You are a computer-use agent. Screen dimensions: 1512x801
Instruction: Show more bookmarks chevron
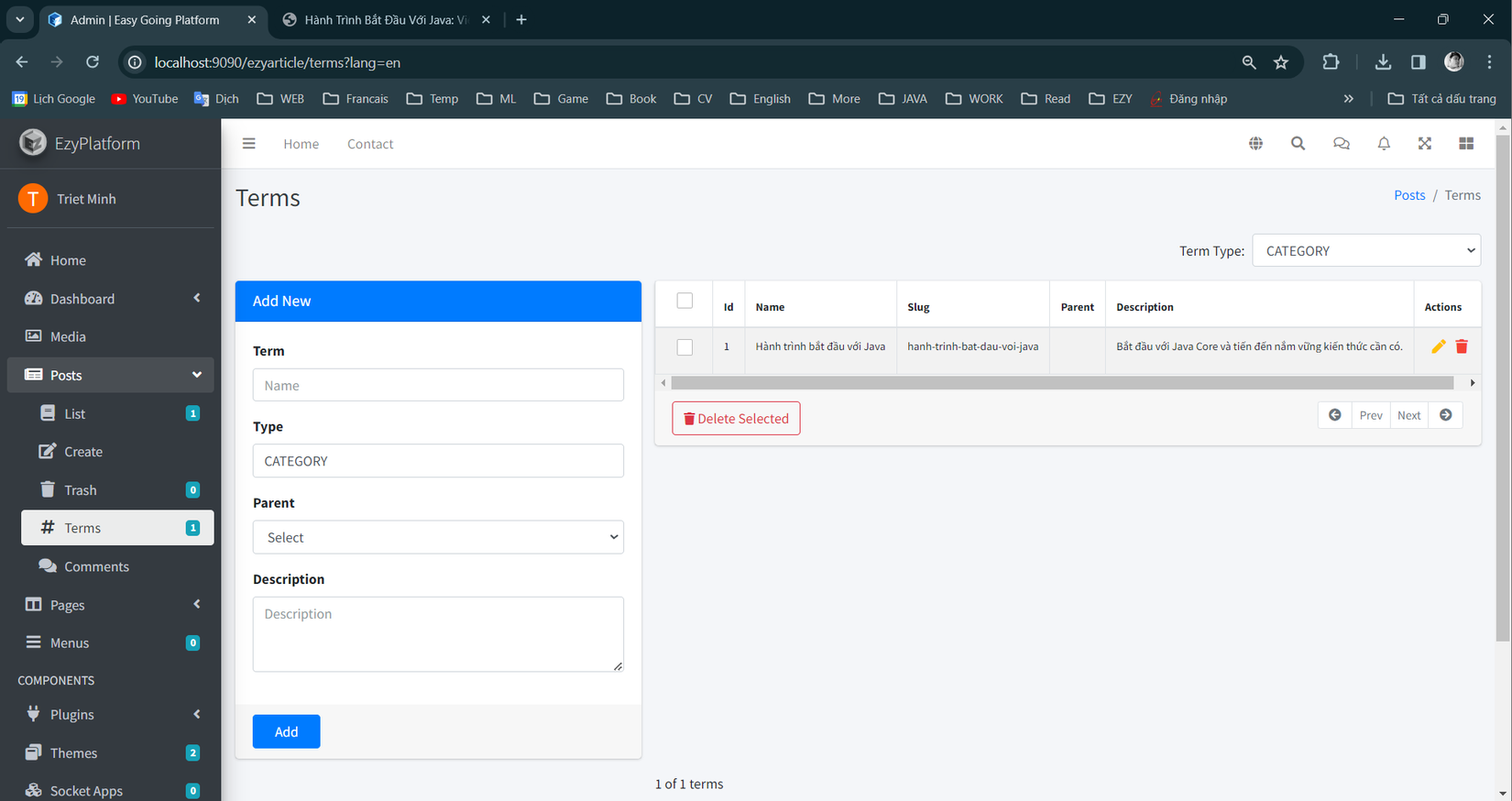pyautogui.click(x=1348, y=99)
